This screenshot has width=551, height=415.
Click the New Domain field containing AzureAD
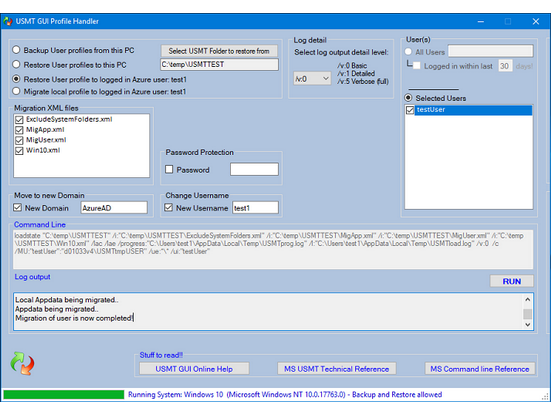pos(114,208)
